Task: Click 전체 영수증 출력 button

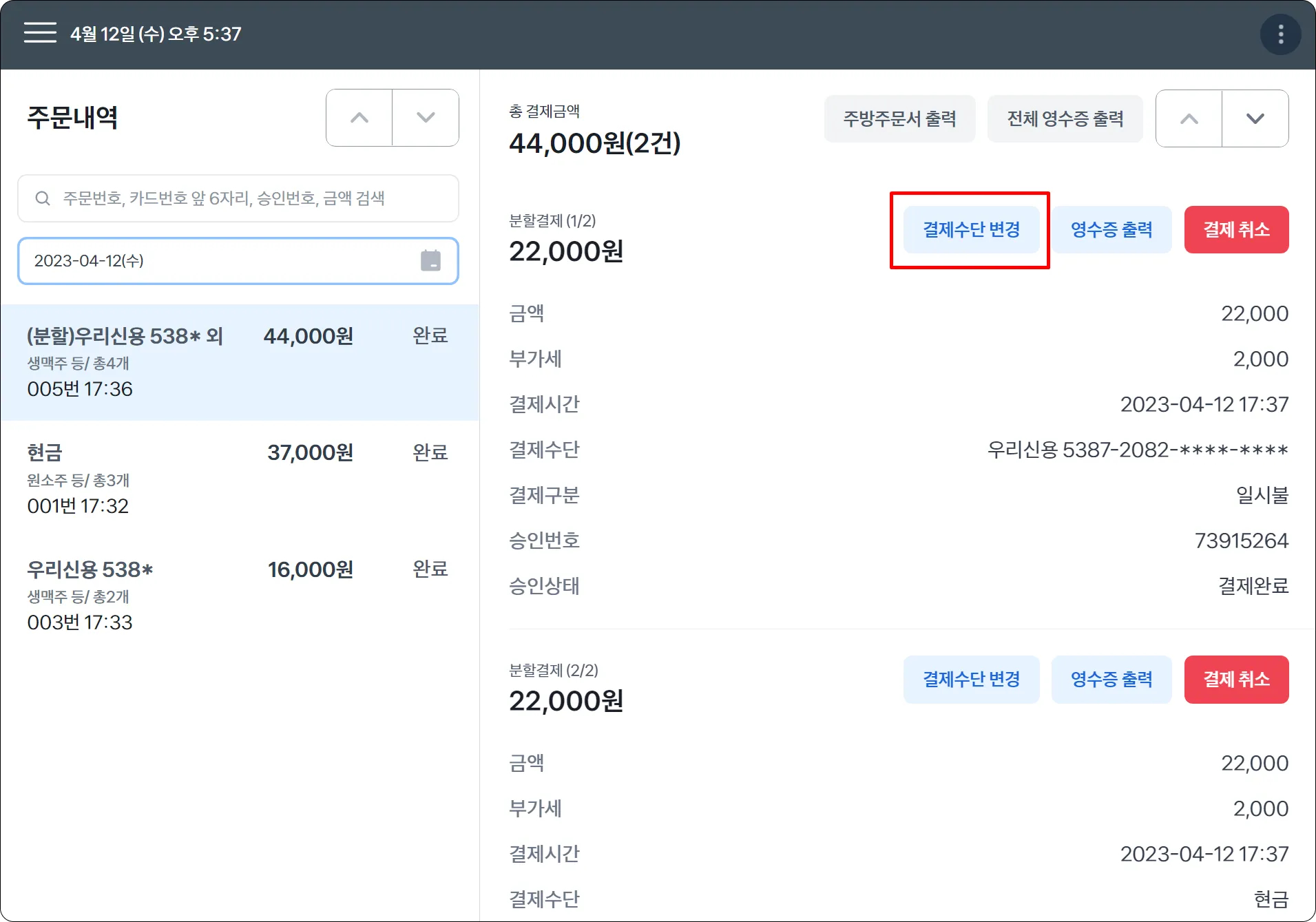Action: tap(1065, 119)
